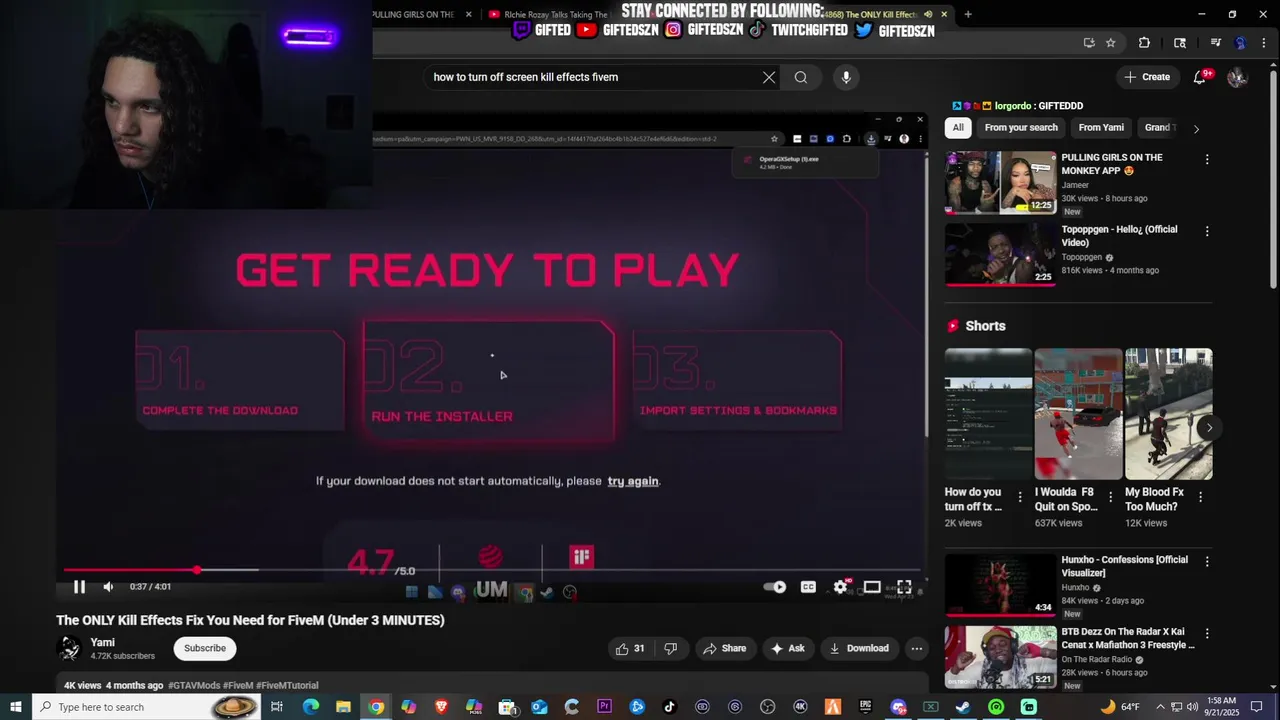Open Task View on taskbar
Screen dimensions: 1280x720
coord(277,707)
